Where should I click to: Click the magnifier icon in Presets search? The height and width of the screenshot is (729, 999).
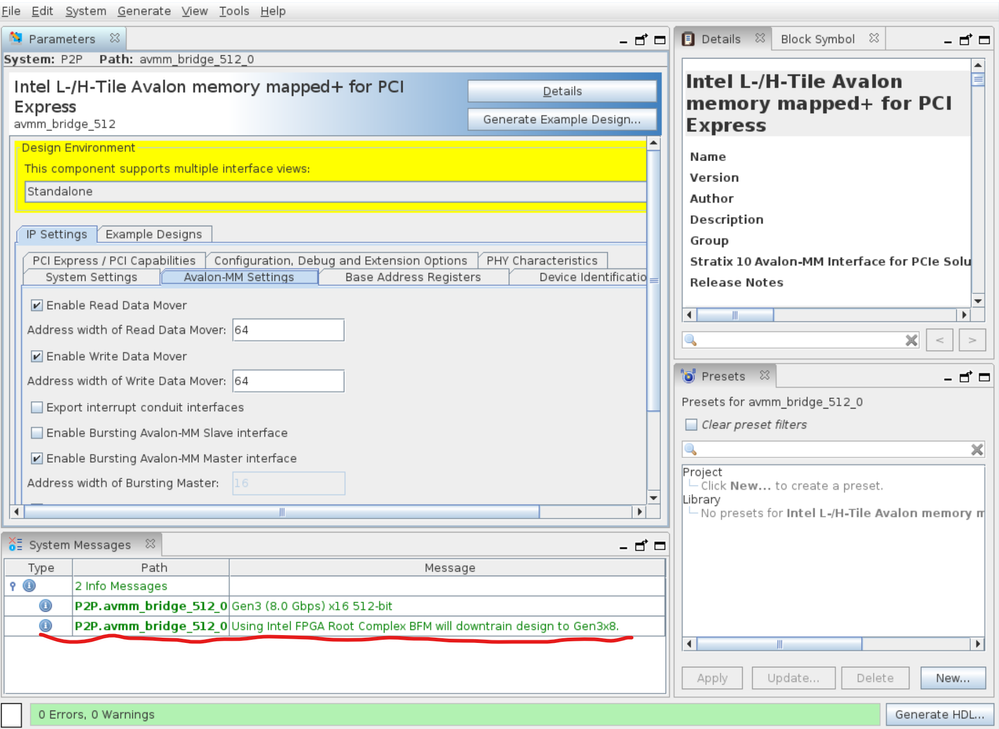click(691, 449)
